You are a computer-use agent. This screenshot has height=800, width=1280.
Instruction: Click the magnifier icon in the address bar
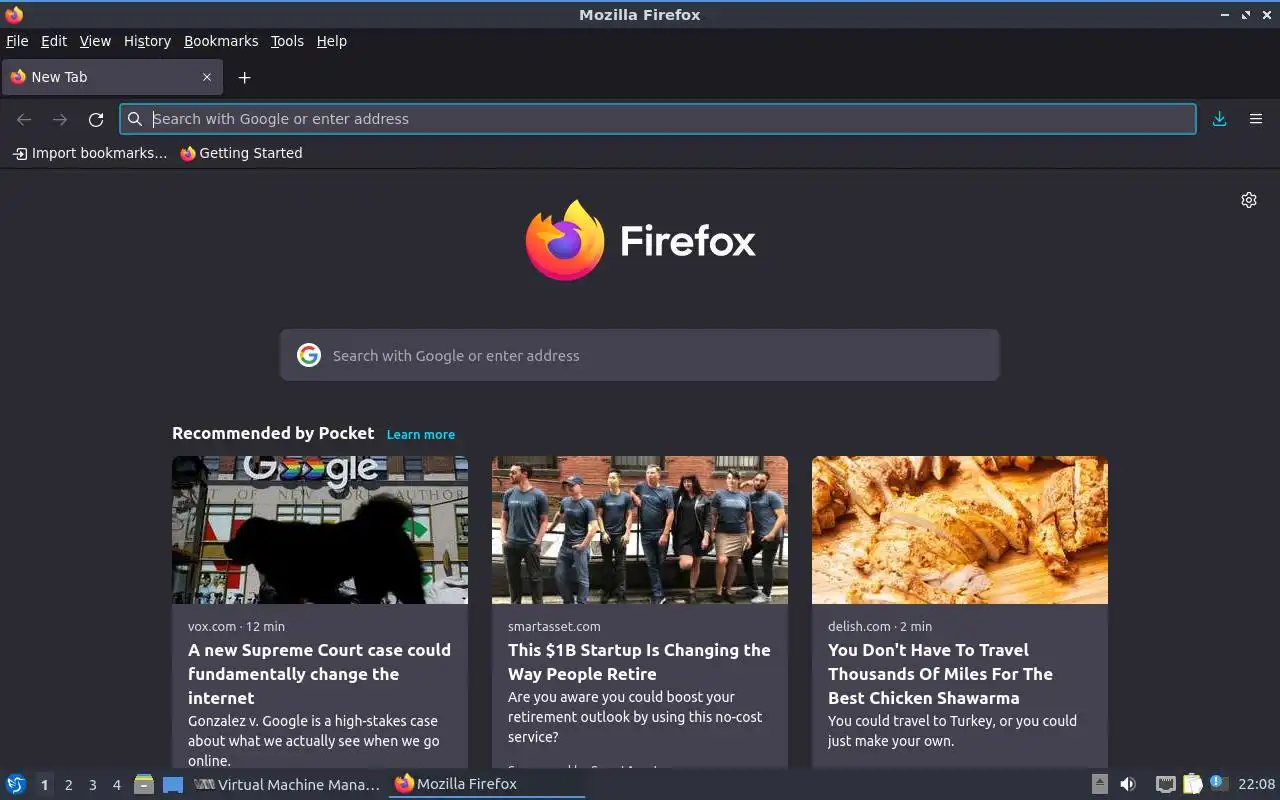(x=135, y=119)
